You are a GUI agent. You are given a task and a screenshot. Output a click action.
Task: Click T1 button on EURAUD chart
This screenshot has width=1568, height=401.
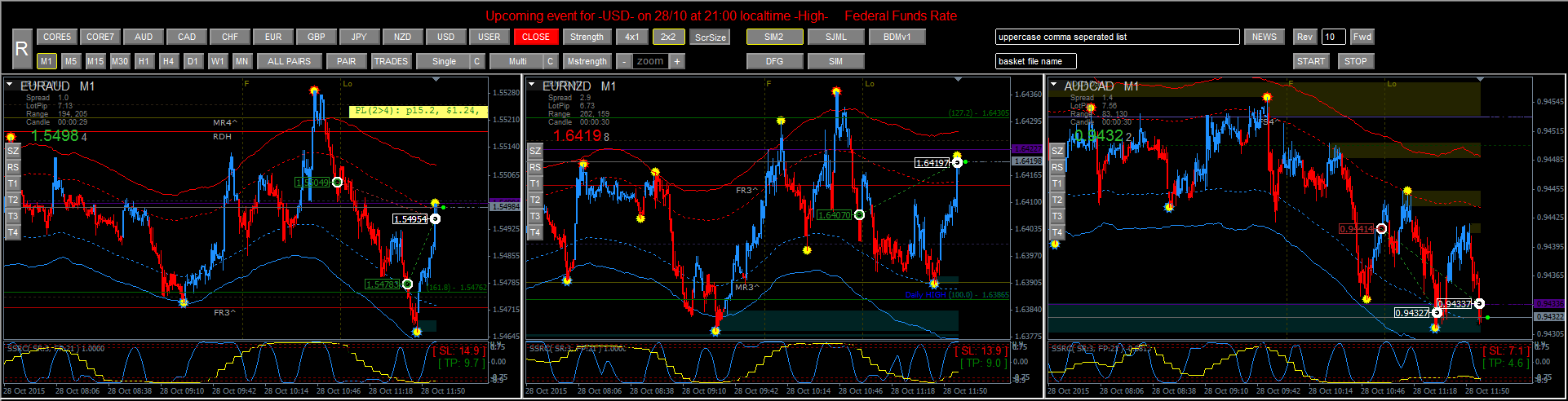(x=13, y=183)
